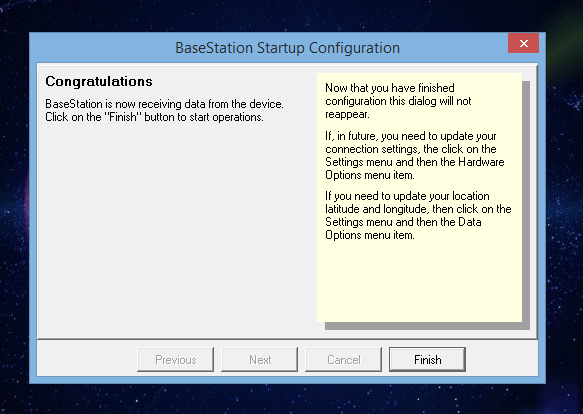The image size is (583, 414).
Task: Click the disabled Next button
Action: pos(259,359)
